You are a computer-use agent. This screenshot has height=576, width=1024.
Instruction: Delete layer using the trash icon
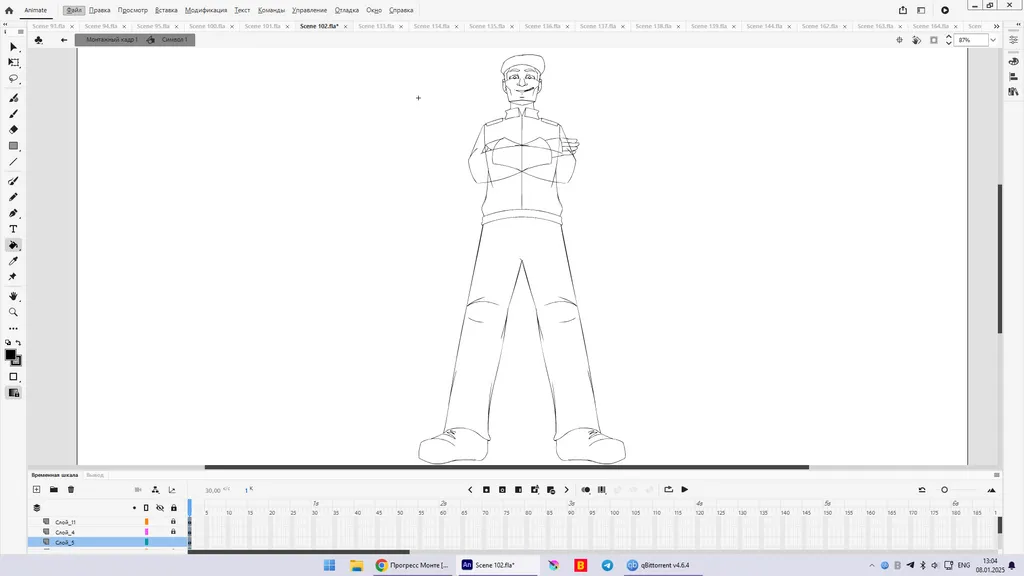tap(71, 490)
